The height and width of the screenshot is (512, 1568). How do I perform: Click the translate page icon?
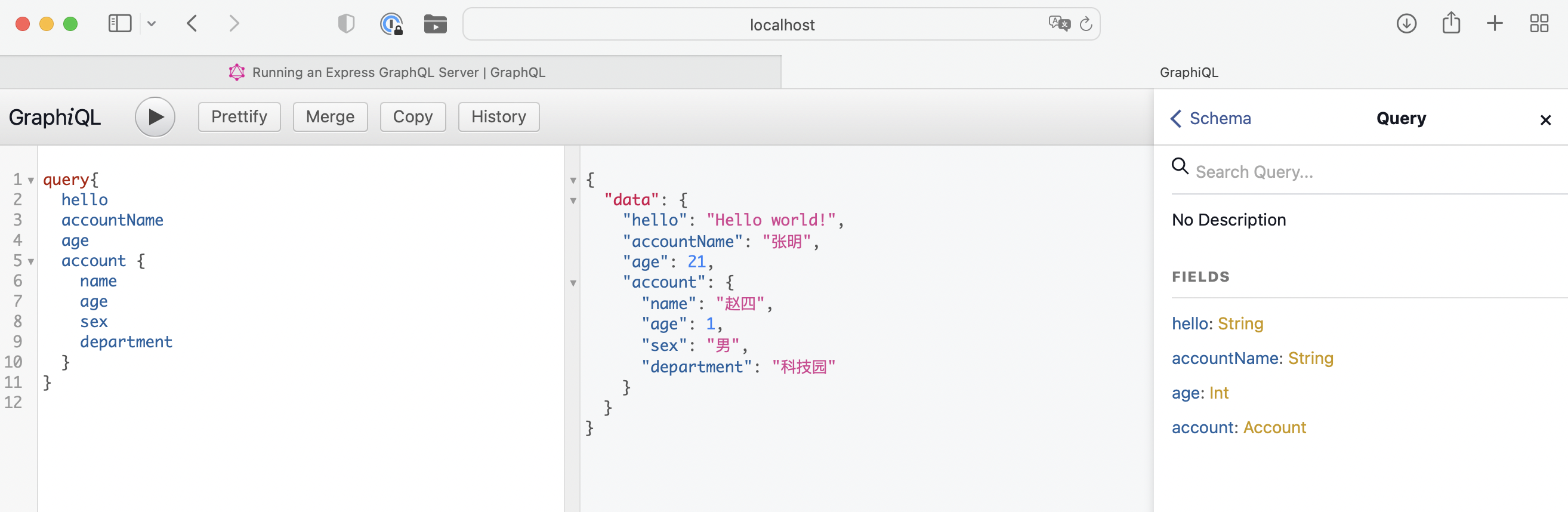[1059, 24]
